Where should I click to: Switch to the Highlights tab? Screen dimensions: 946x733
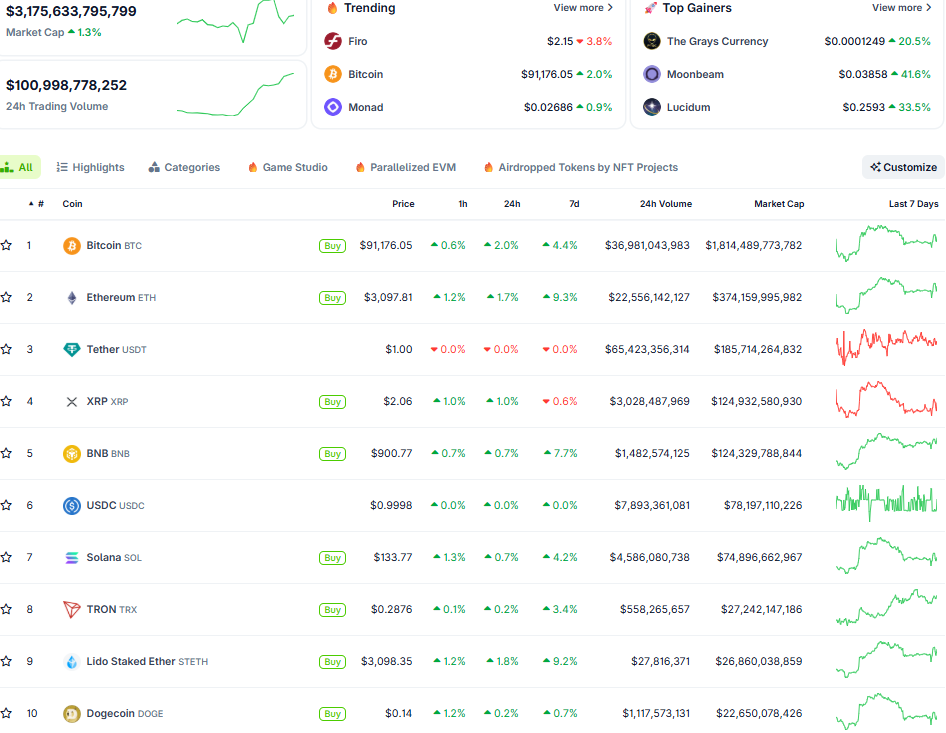coord(91,168)
